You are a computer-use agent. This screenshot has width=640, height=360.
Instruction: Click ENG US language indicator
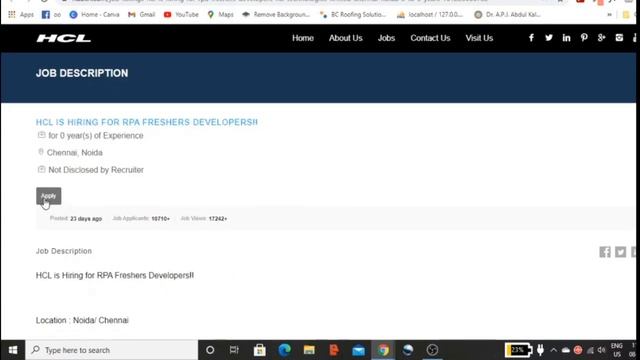pyautogui.click(x=617, y=350)
